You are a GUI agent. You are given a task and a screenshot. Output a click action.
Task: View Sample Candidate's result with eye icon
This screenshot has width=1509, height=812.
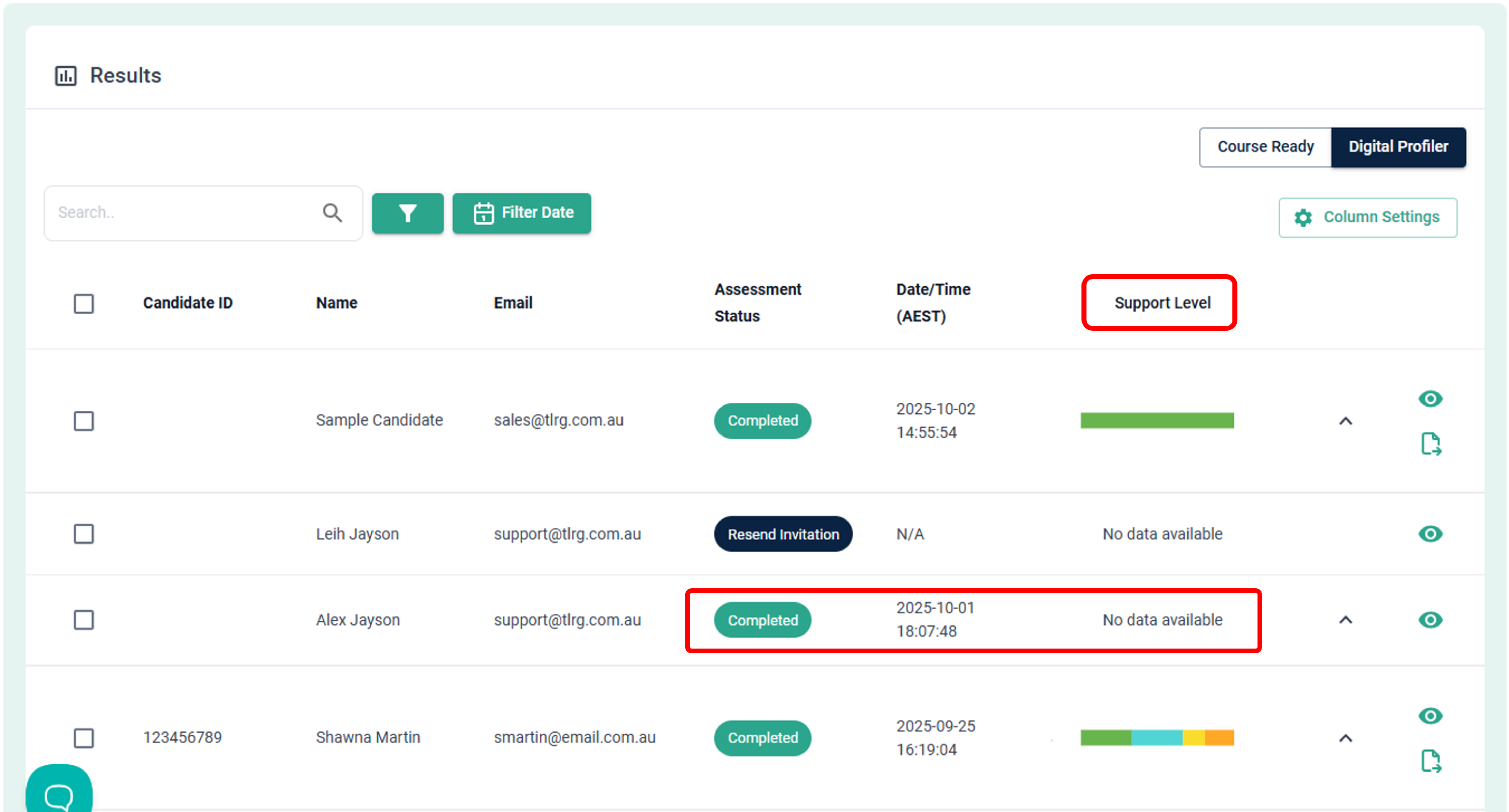click(x=1430, y=399)
